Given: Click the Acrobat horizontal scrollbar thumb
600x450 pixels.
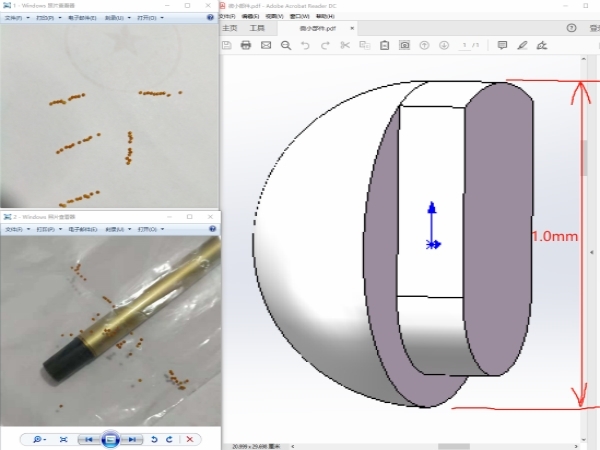Looking at the screenshot, I should coord(454,446).
